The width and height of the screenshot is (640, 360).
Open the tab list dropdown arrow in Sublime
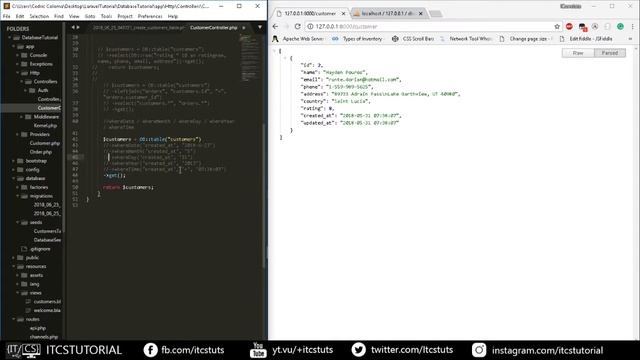tap(260, 28)
